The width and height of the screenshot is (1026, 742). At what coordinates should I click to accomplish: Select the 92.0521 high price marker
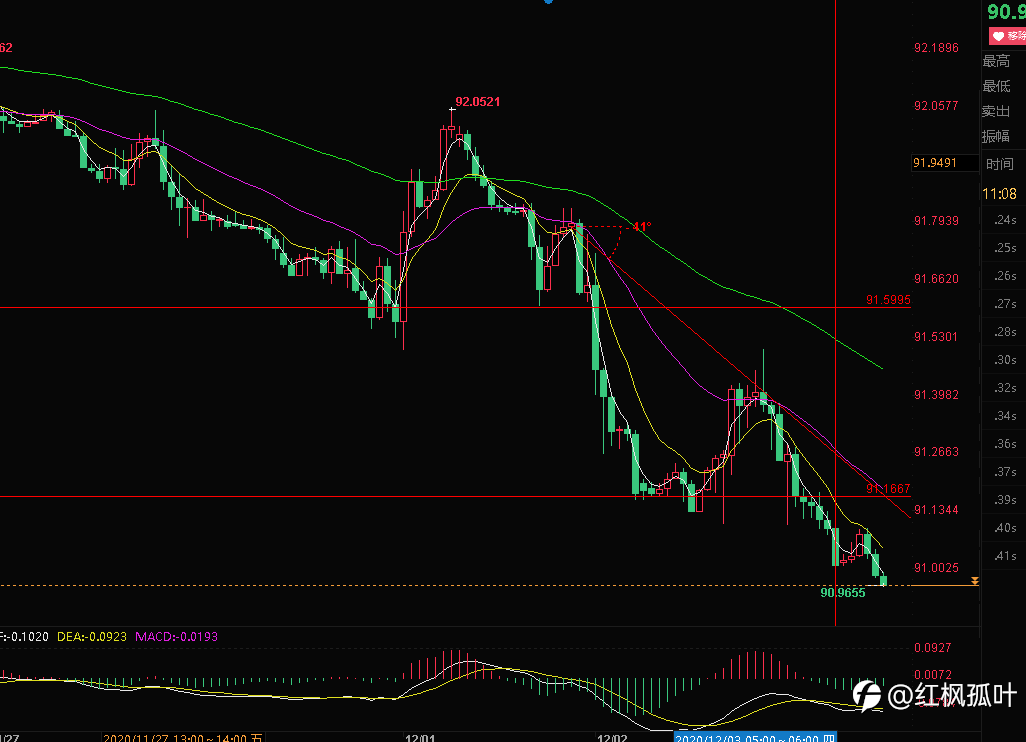point(478,102)
